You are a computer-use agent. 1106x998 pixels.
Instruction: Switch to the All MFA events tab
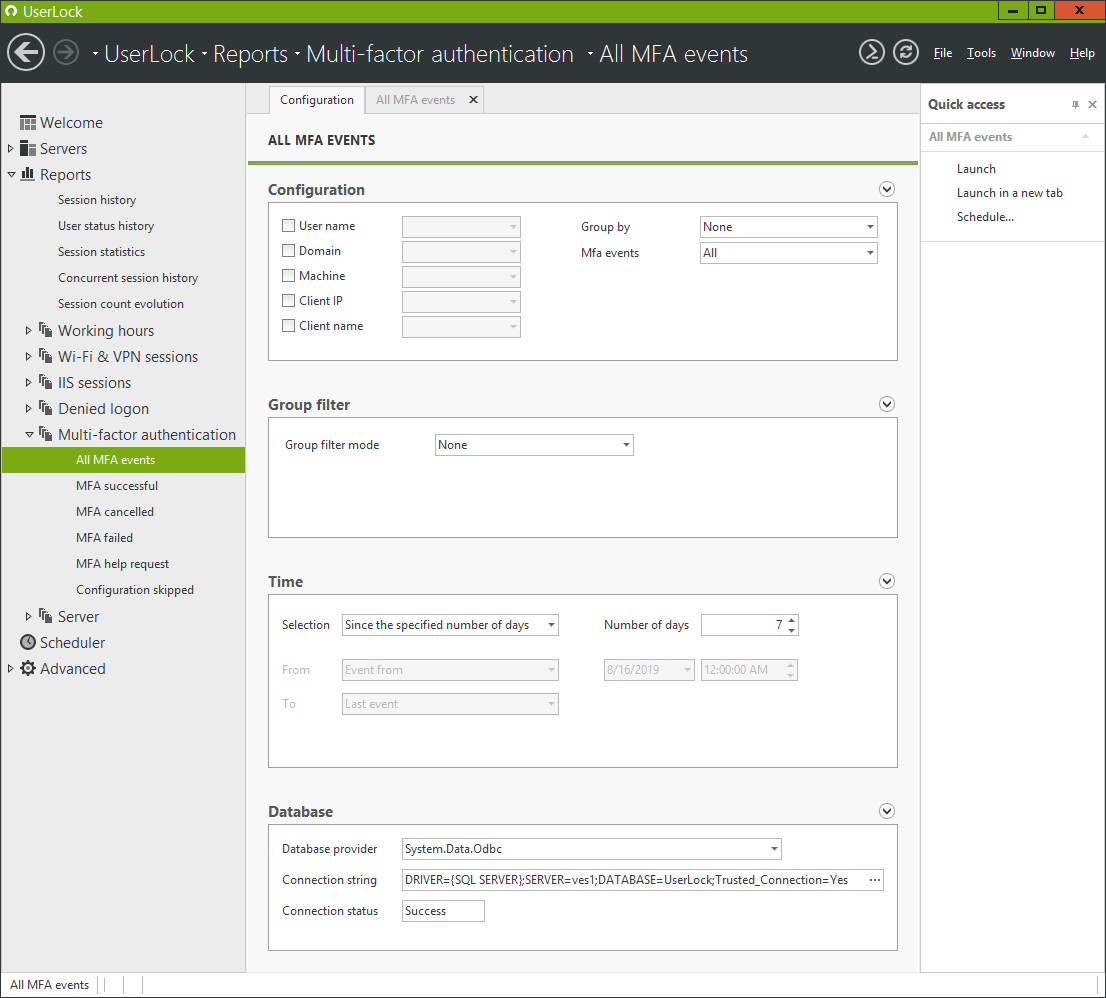[415, 100]
